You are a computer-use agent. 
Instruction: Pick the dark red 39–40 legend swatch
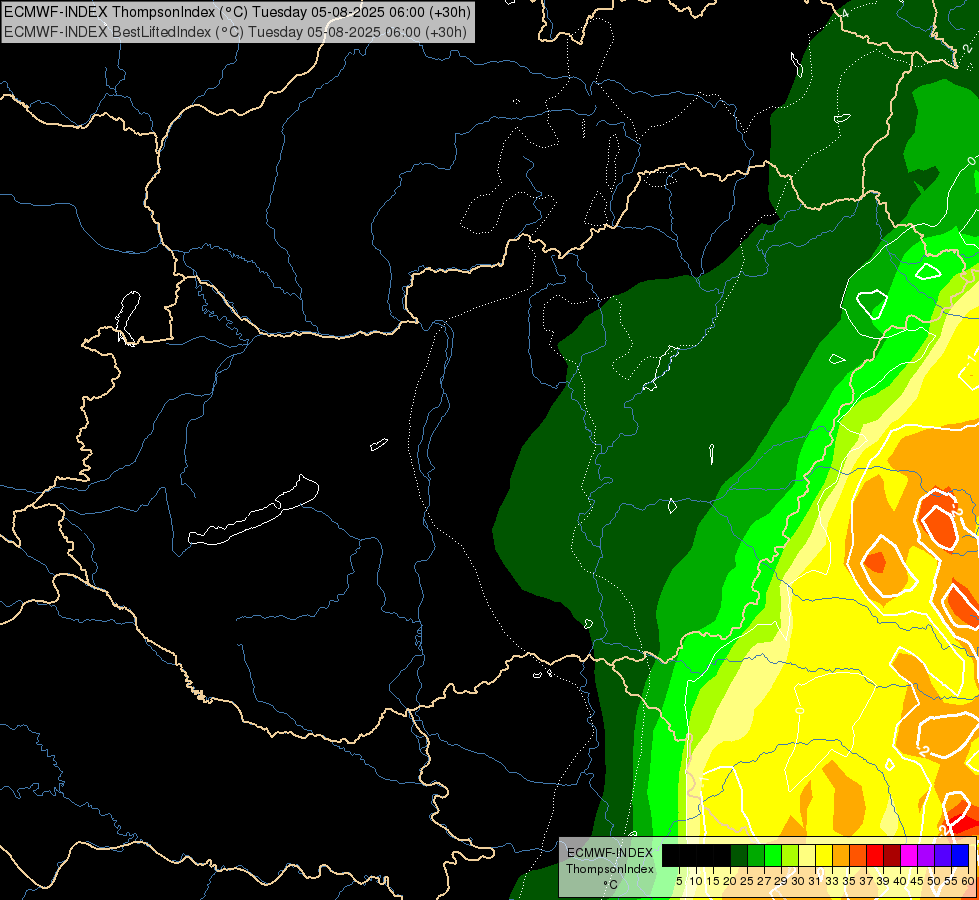pyautogui.click(x=892, y=856)
